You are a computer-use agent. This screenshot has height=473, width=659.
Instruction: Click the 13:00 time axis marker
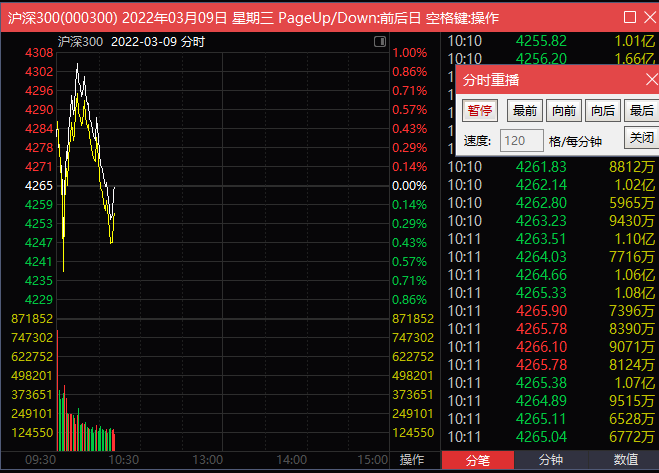coord(207,460)
